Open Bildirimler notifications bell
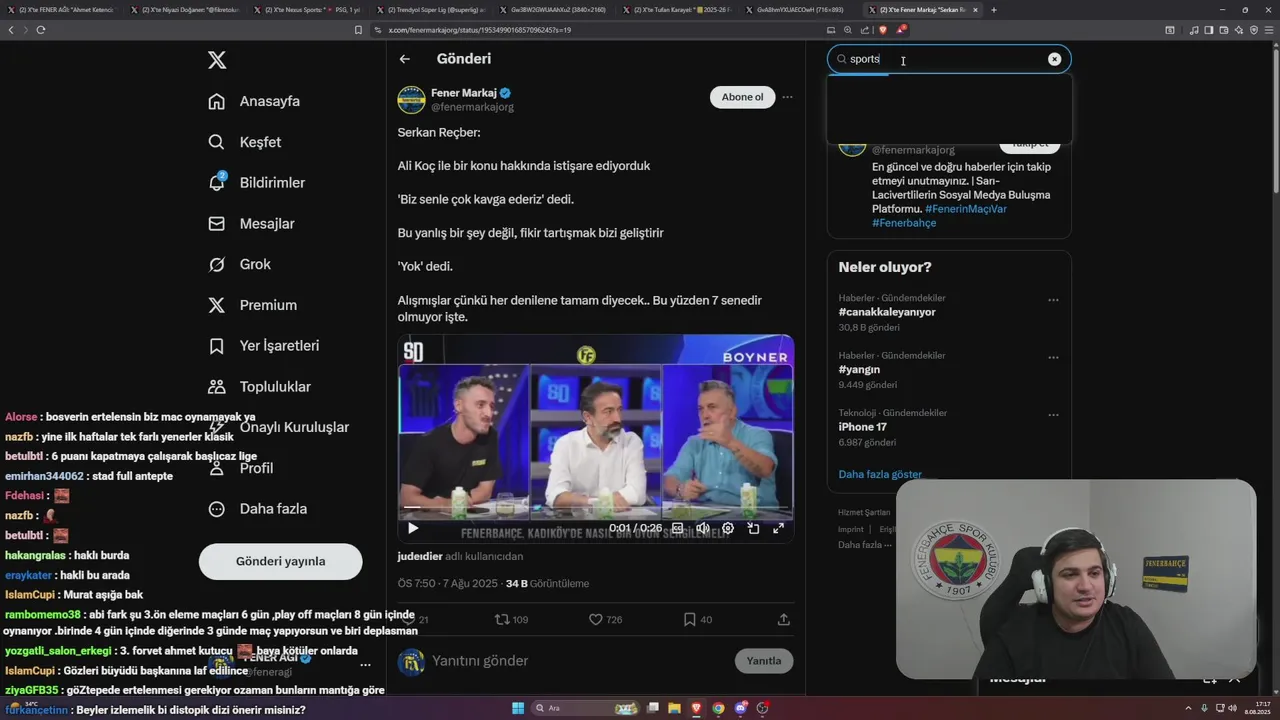 coord(216,182)
